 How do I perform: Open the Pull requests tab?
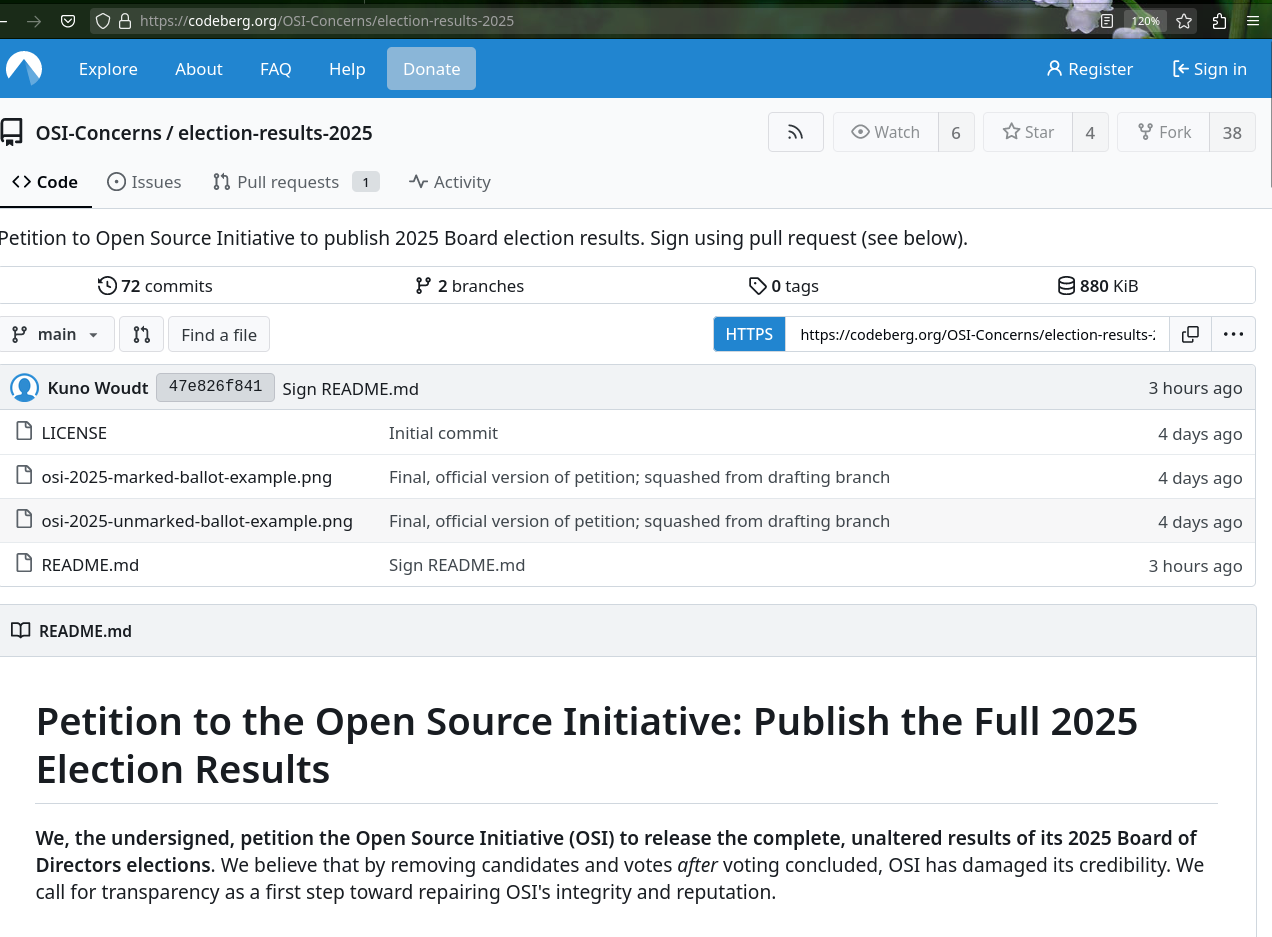[x=296, y=182]
